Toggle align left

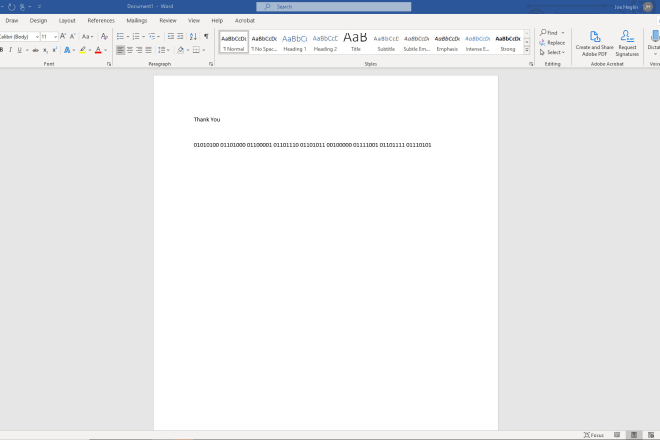(x=120, y=50)
